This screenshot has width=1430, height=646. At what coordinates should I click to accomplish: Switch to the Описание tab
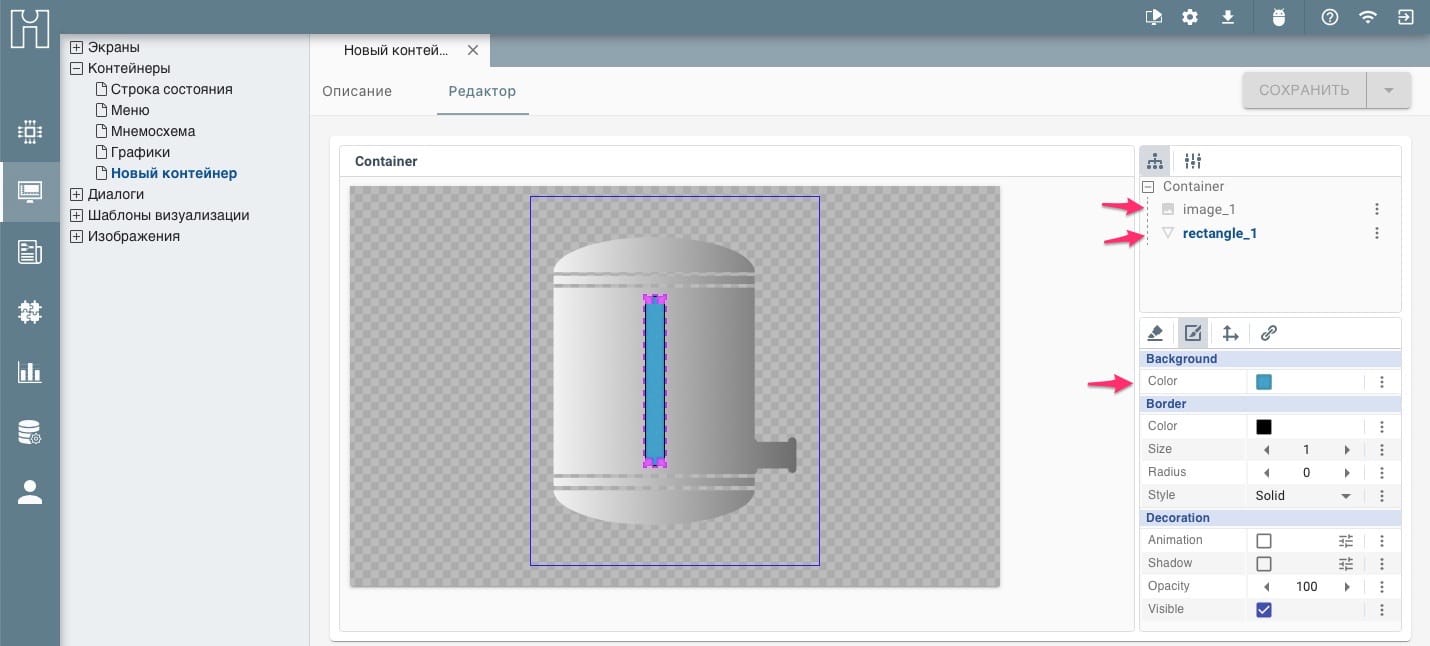pos(357,91)
